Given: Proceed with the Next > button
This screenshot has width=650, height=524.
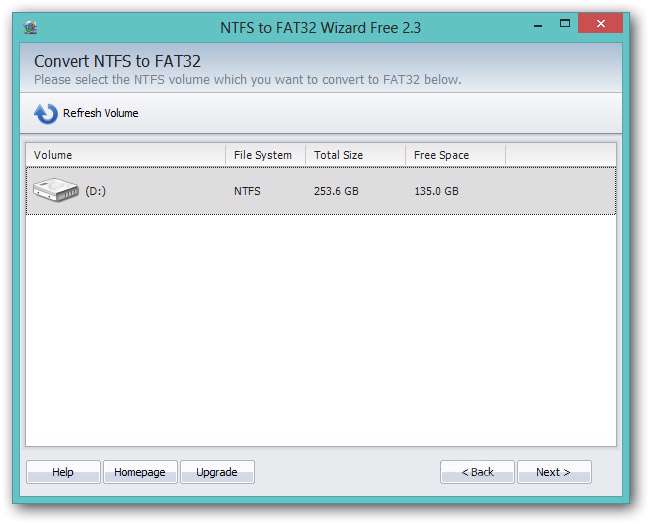Looking at the screenshot, I should (x=553, y=472).
